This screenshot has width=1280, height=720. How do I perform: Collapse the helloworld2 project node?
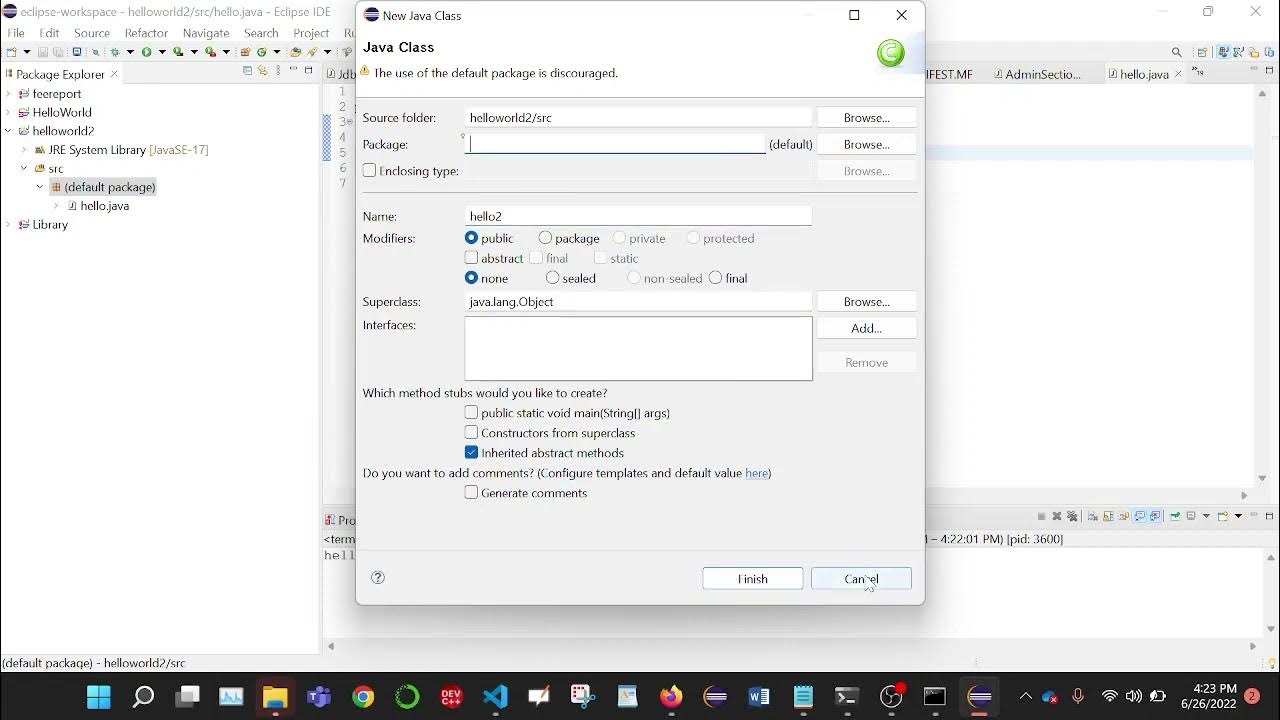coord(8,131)
